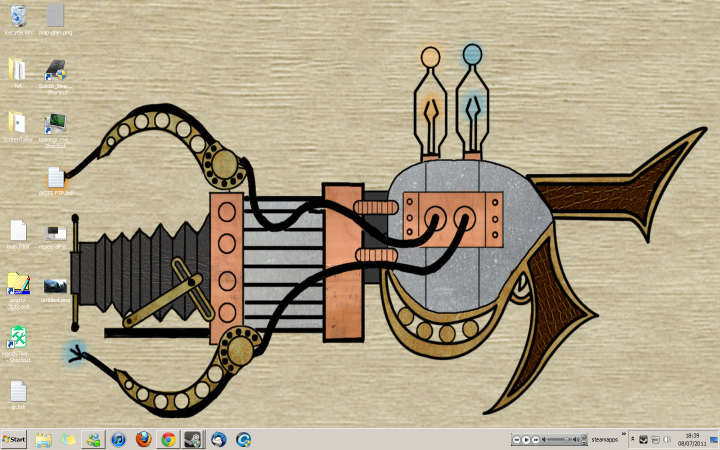
Task: Open the ScreenTaker folder on desktop
Action: click(18, 124)
